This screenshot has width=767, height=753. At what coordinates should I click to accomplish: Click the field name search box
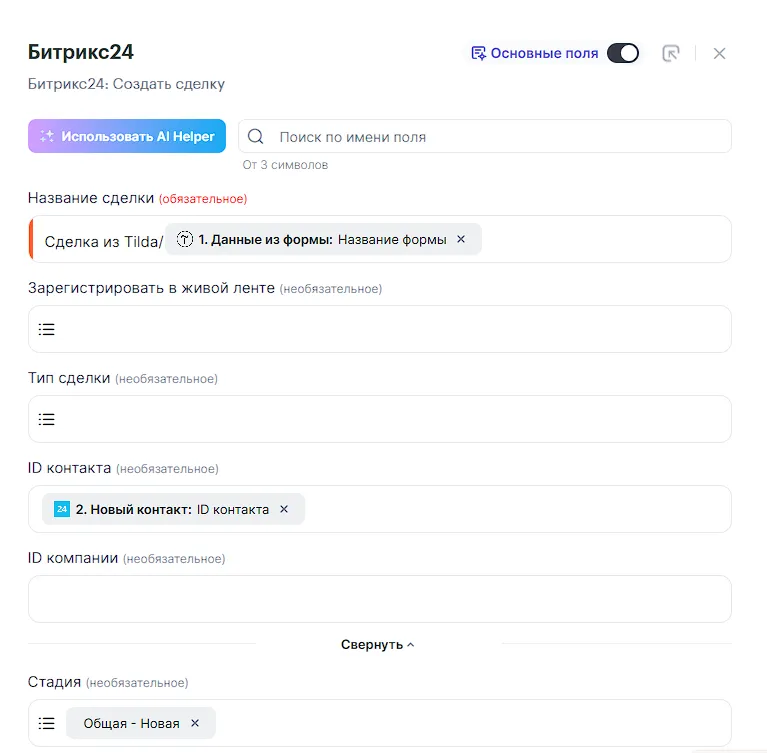click(495, 137)
